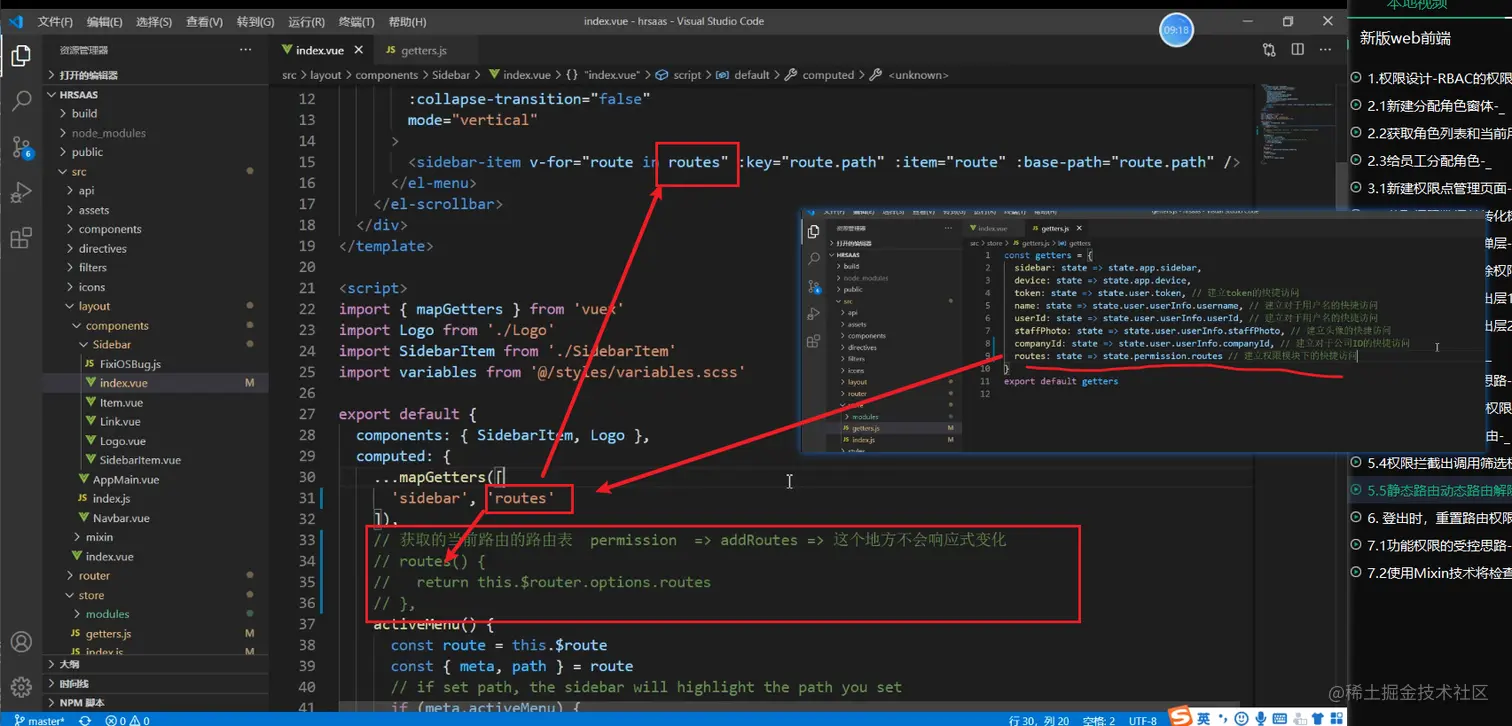
Task: Toggle the Sogou punctuation mode icon
Action: pos(1224,718)
